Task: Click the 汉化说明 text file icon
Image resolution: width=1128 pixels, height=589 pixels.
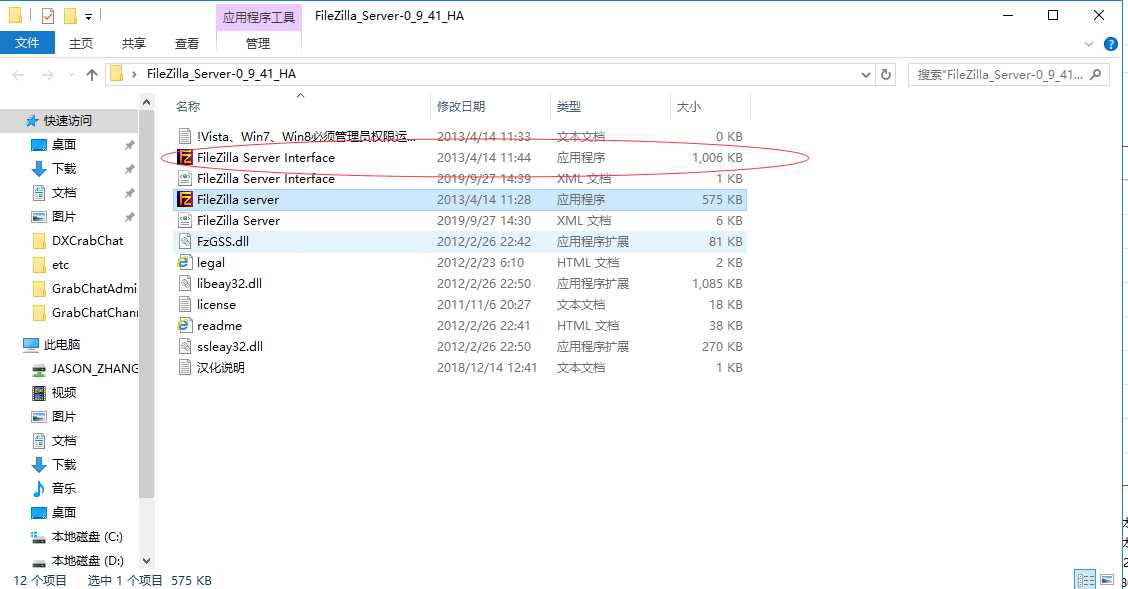Action: (x=185, y=367)
